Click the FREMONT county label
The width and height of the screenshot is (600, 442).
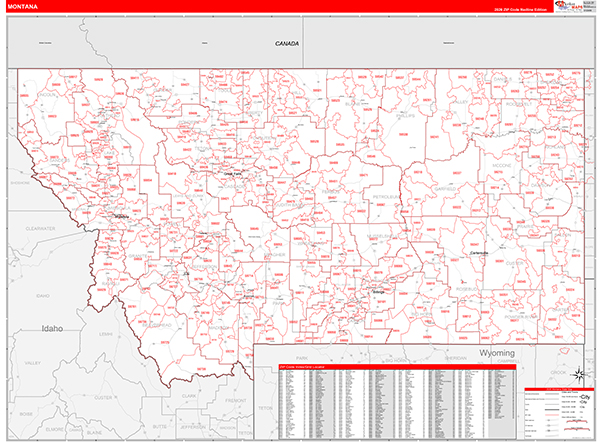click(236, 401)
